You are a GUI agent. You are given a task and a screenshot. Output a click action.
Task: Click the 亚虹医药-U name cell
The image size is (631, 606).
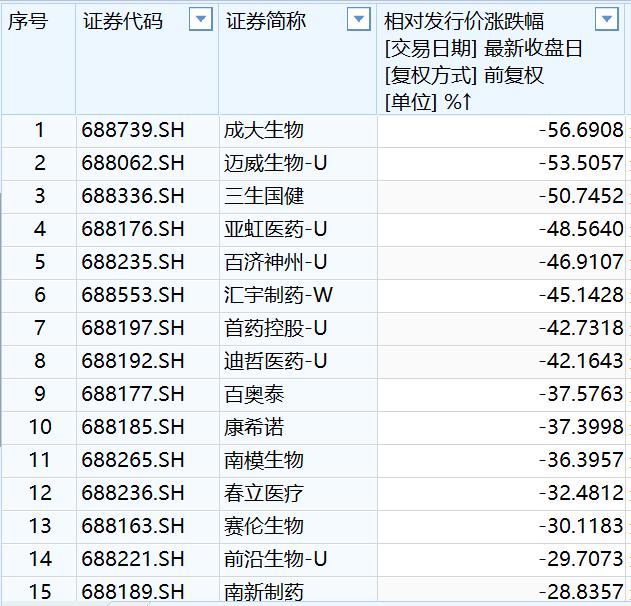pyautogui.click(x=276, y=229)
